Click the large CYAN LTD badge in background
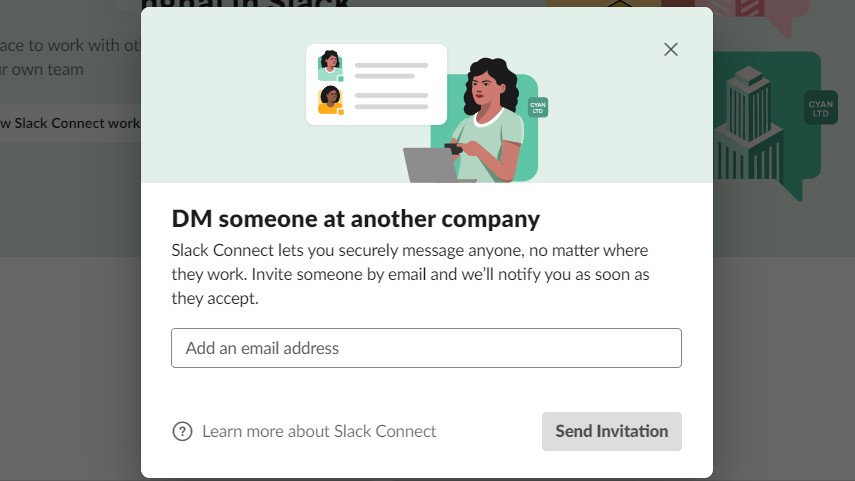This screenshot has width=855, height=481. pyautogui.click(x=821, y=108)
